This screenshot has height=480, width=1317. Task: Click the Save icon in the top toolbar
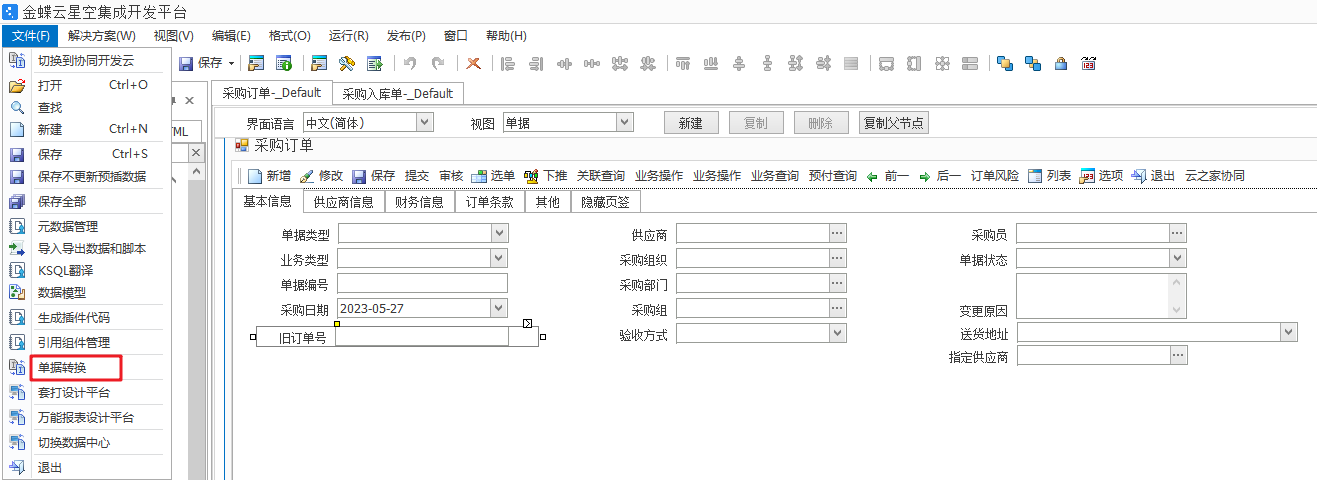click(x=186, y=63)
